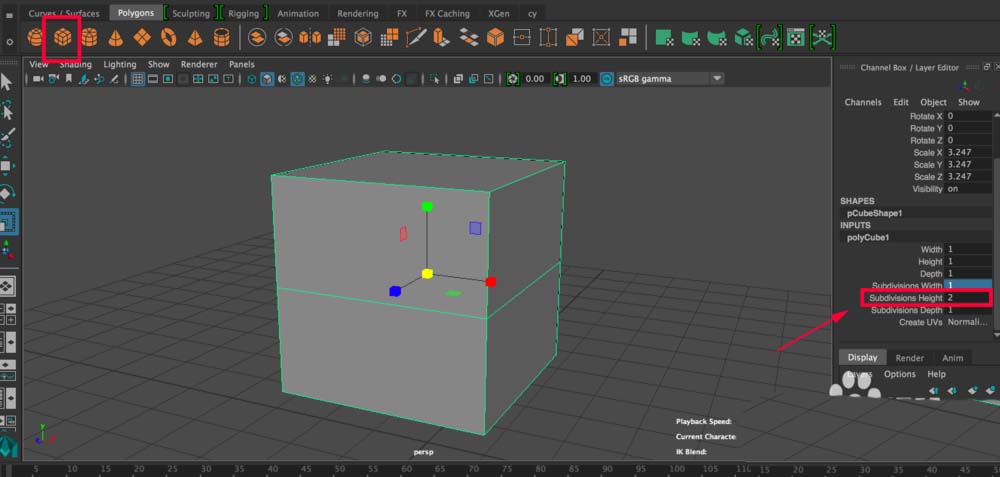Viewport: 1000px width, 477px height.
Task: Click the Bridge shelf icon
Action: [469, 38]
